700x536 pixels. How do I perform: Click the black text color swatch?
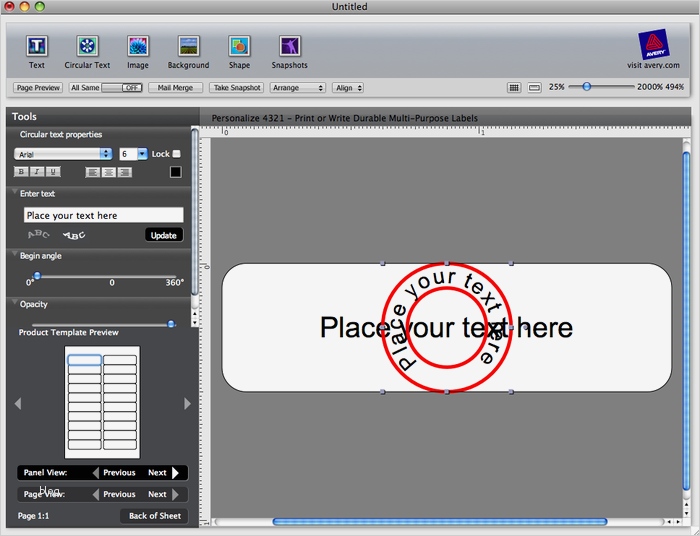pos(175,172)
